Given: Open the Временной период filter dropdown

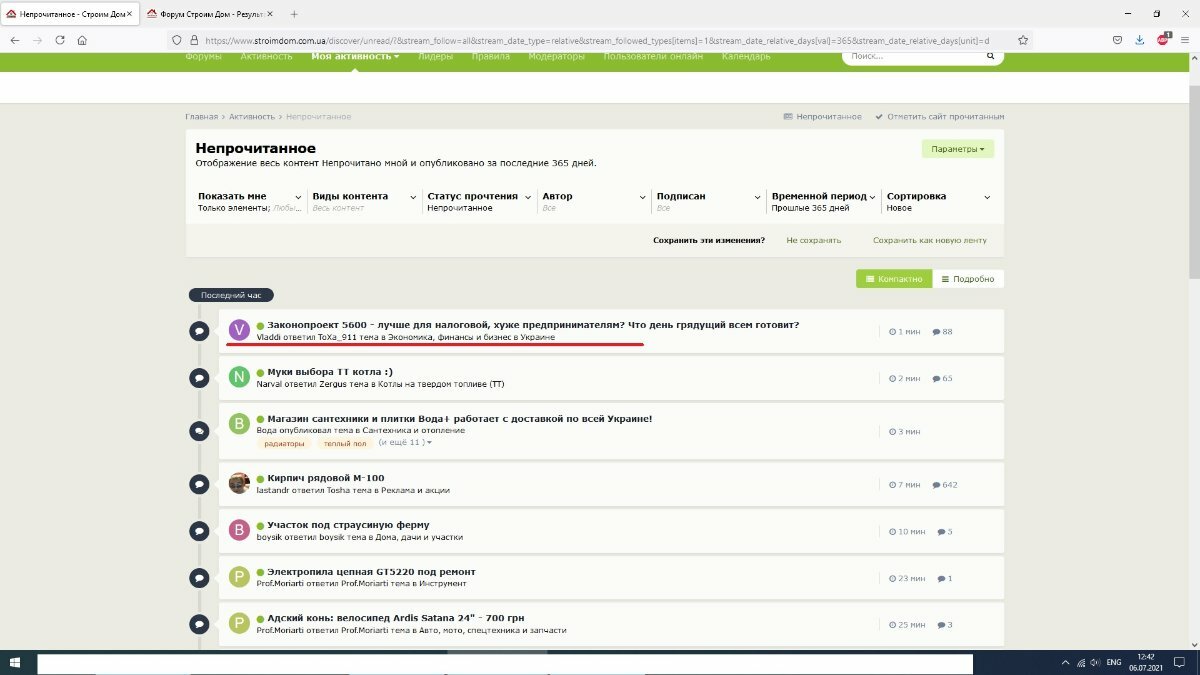Looking at the screenshot, I should pyautogui.click(x=824, y=202).
